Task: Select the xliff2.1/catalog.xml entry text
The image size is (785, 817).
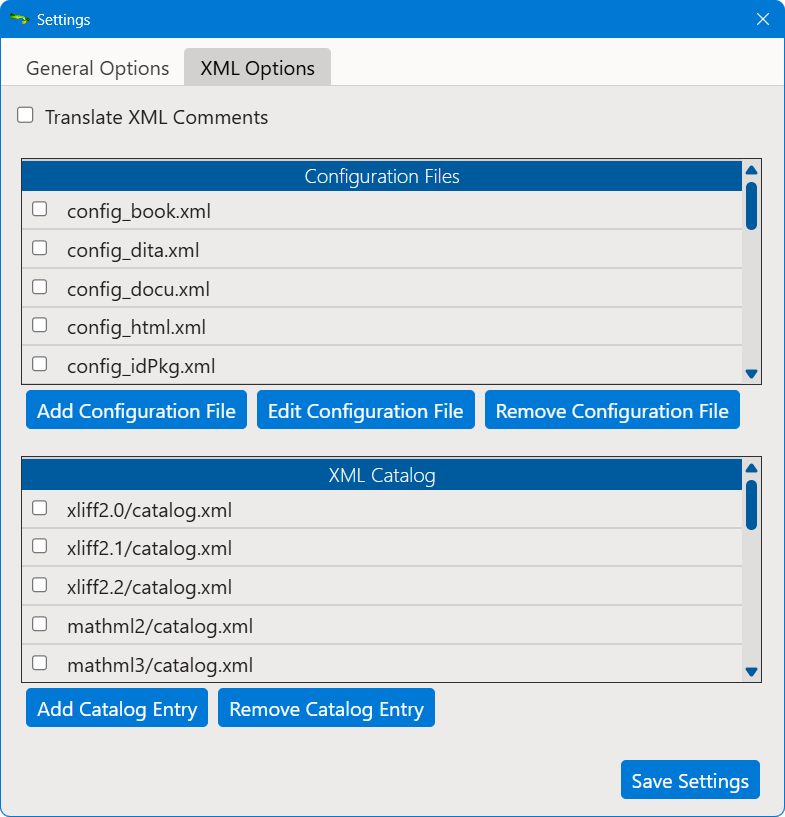Action: point(149,548)
